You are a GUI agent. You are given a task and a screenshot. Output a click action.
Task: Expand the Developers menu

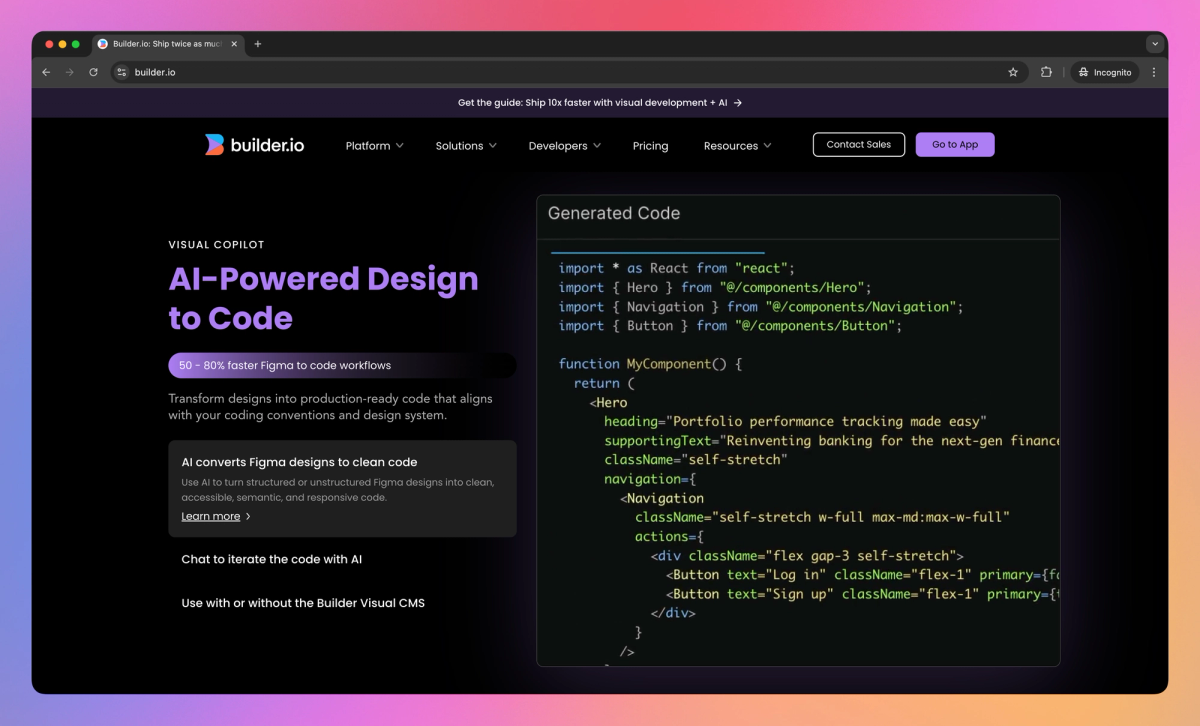(565, 146)
